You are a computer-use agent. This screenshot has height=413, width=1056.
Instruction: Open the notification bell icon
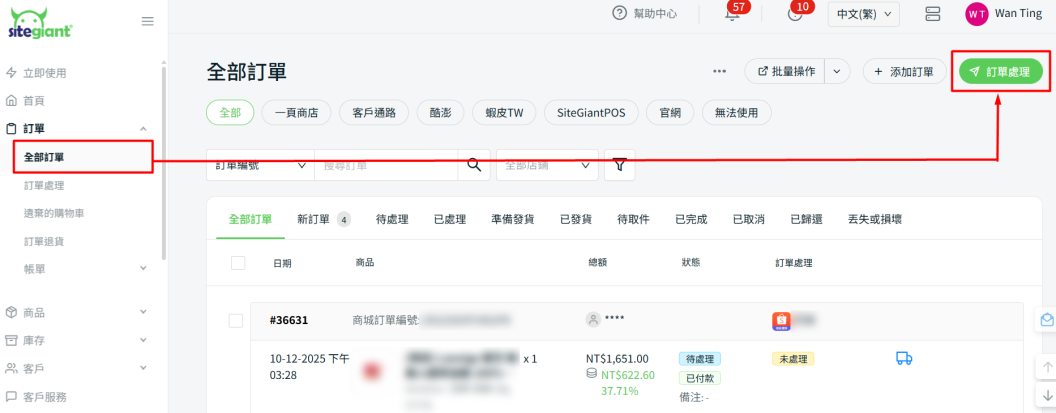[x=732, y=14]
